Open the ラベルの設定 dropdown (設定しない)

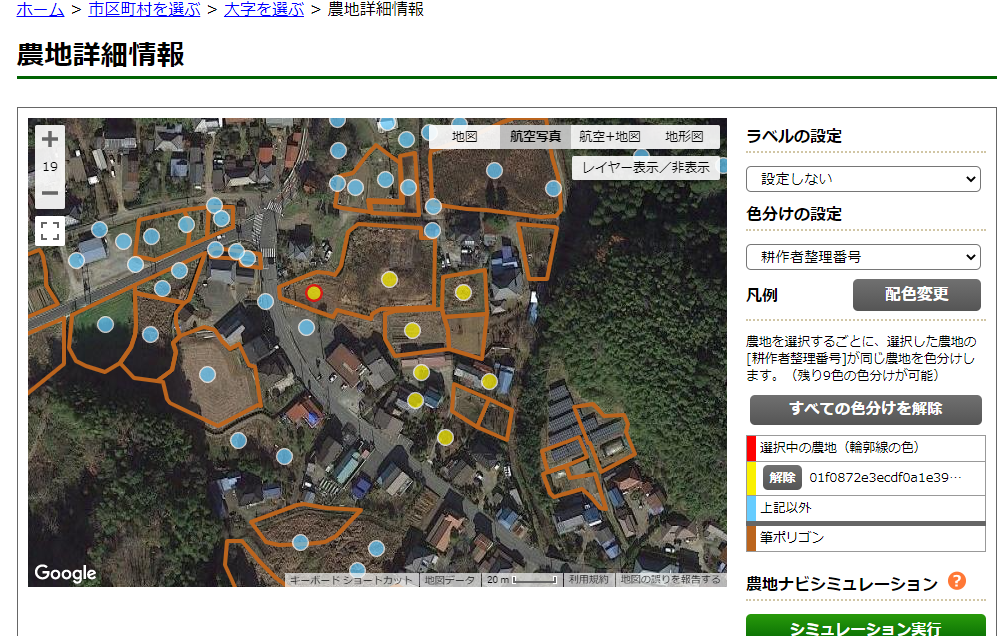[863, 179]
